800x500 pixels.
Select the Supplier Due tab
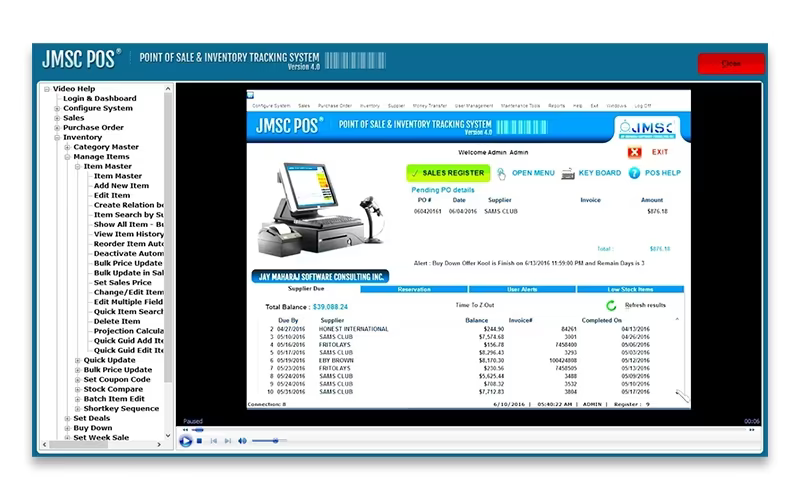306,289
